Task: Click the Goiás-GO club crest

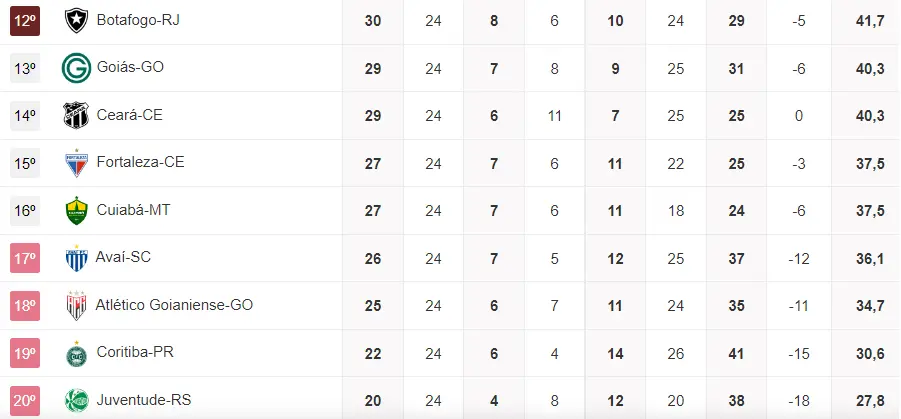Action: coord(76,68)
